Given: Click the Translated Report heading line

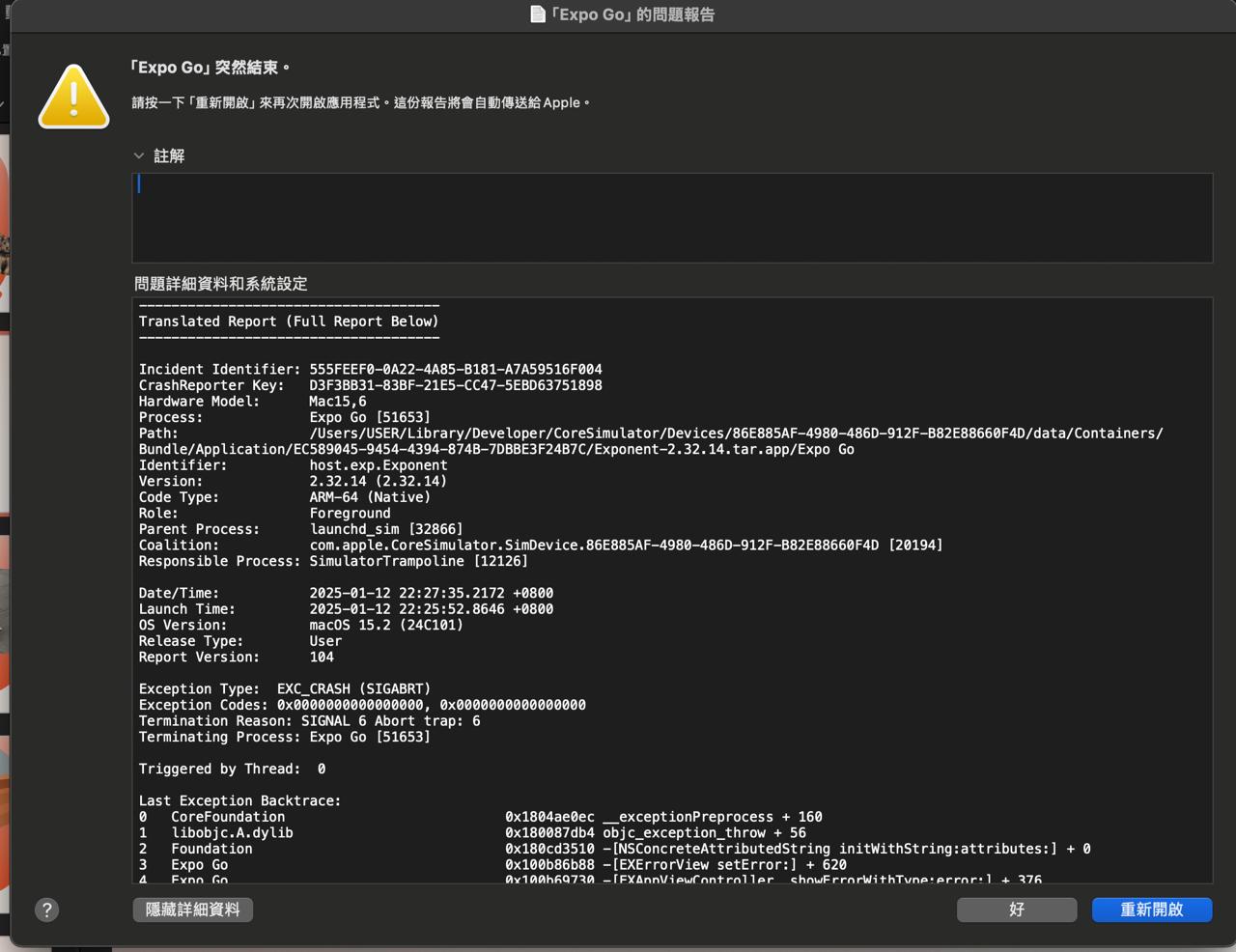Looking at the screenshot, I should 289,322.
